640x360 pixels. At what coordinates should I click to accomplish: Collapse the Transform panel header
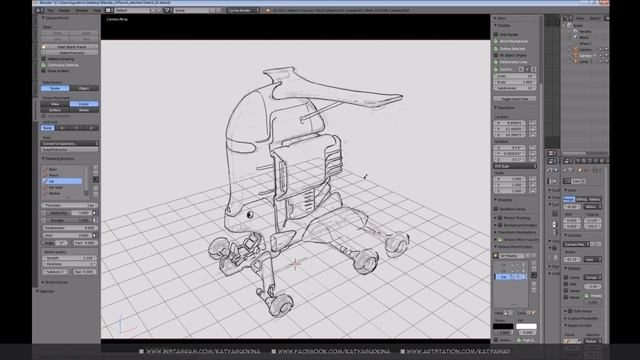504,108
